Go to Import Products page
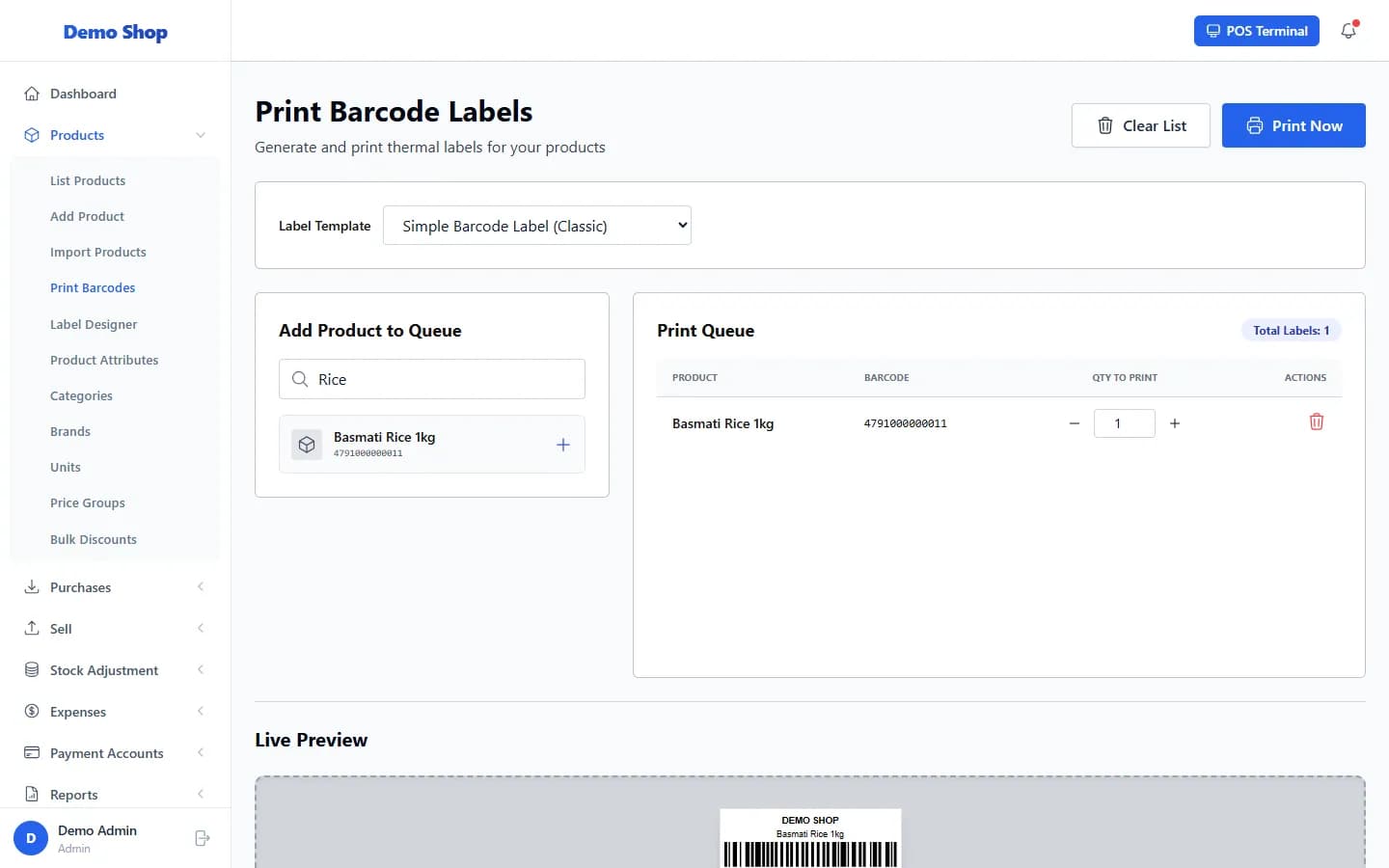This screenshot has width=1389, height=868. click(x=98, y=252)
